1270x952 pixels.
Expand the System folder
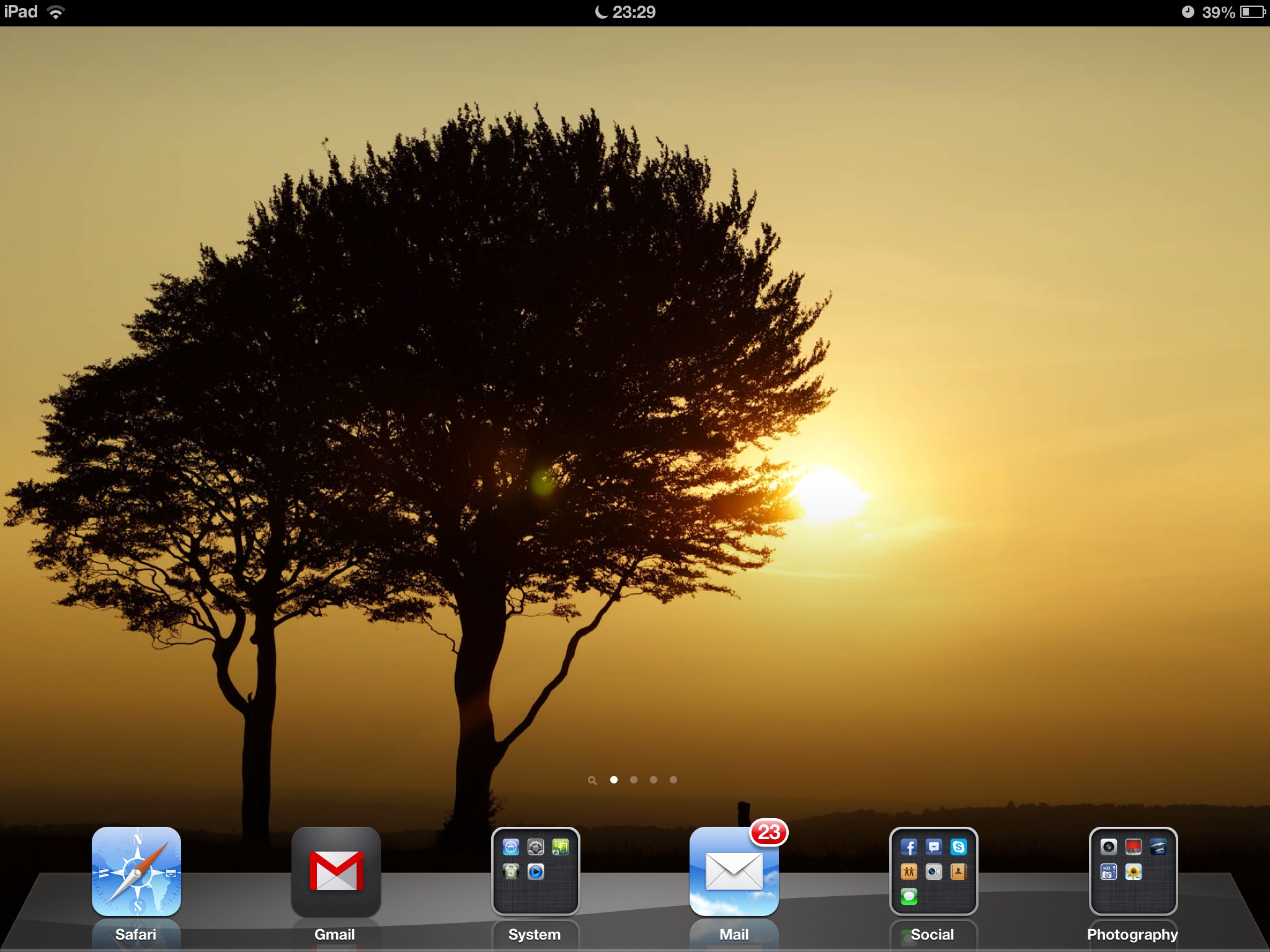535,892
